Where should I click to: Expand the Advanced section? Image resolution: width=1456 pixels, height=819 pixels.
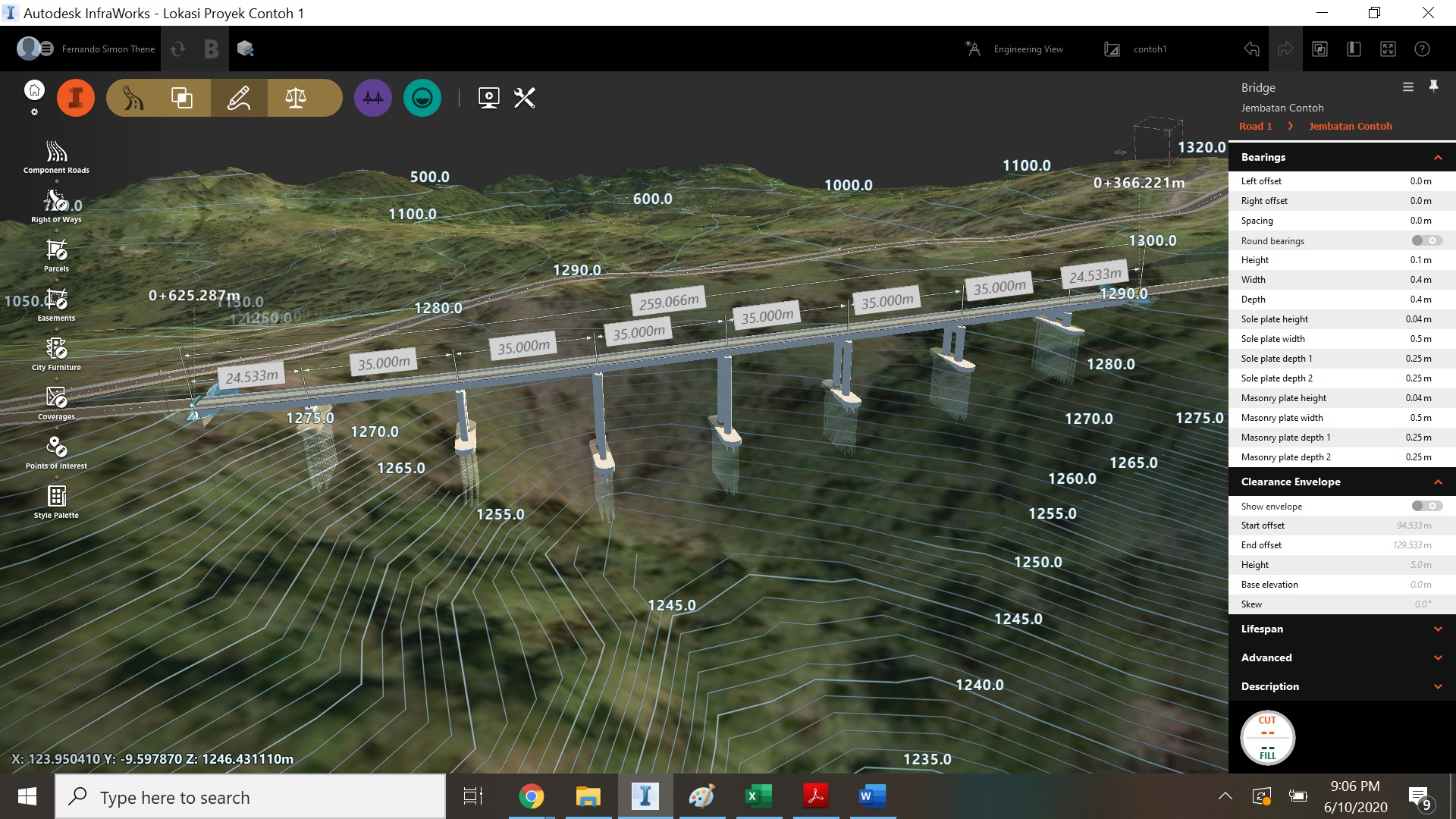coord(1437,658)
